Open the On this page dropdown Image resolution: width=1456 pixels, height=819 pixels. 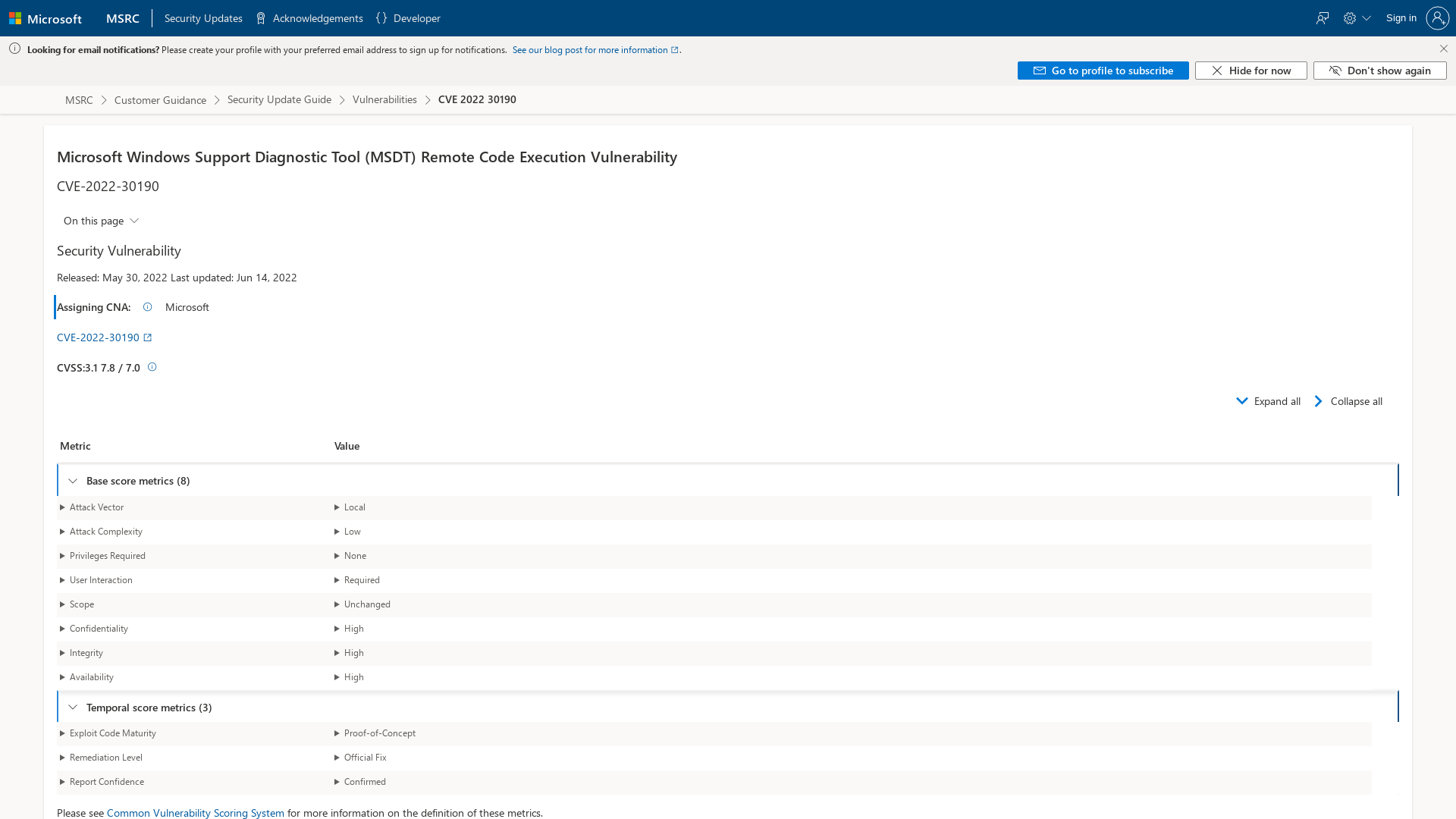(x=101, y=221)
